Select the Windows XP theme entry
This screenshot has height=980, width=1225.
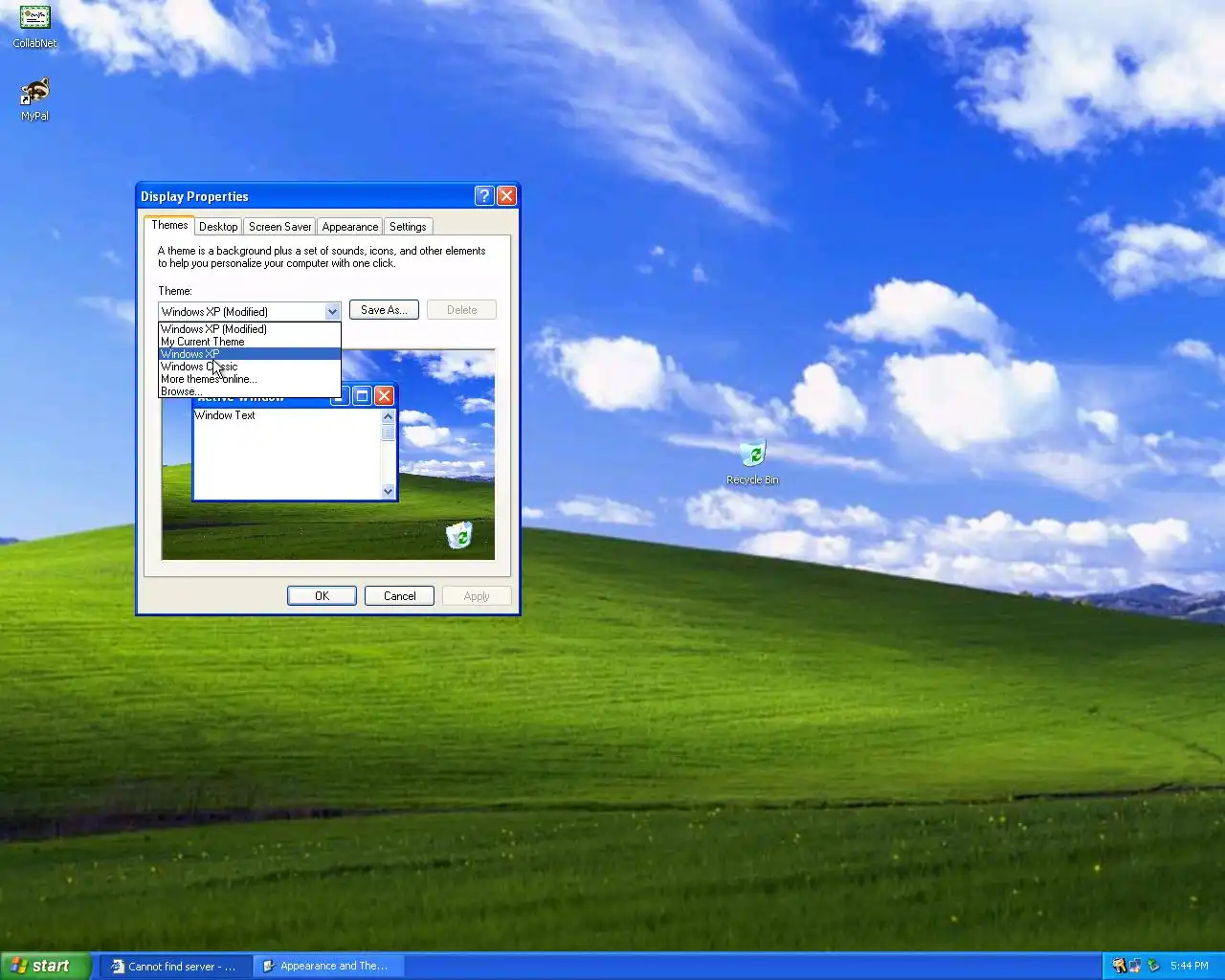tap(249, 354)
